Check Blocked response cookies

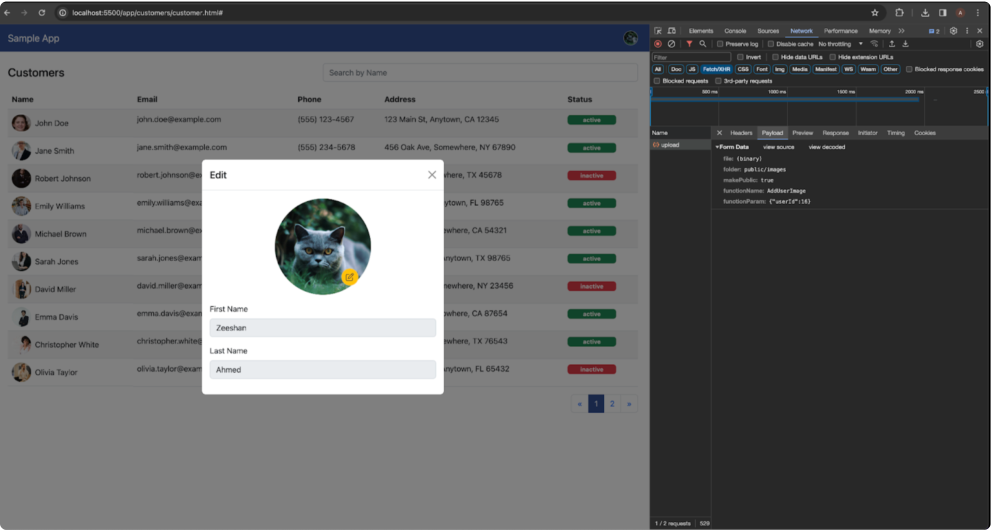[909, 69]
